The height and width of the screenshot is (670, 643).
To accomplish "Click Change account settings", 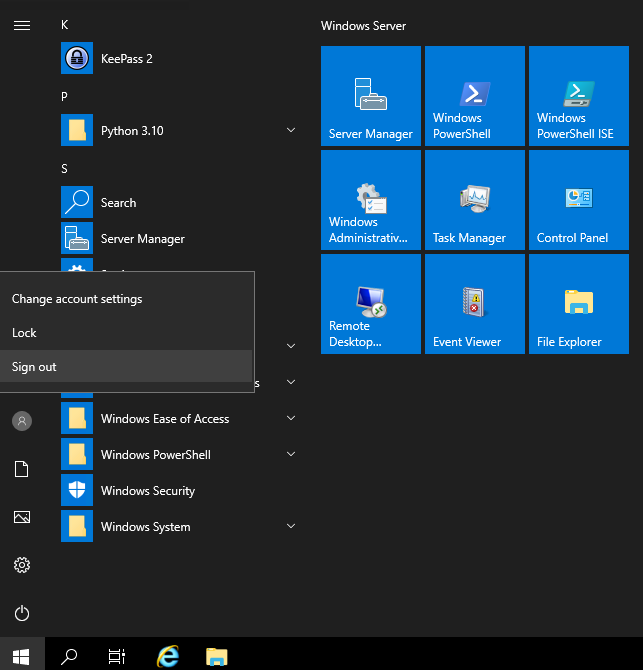I will 77,299.
